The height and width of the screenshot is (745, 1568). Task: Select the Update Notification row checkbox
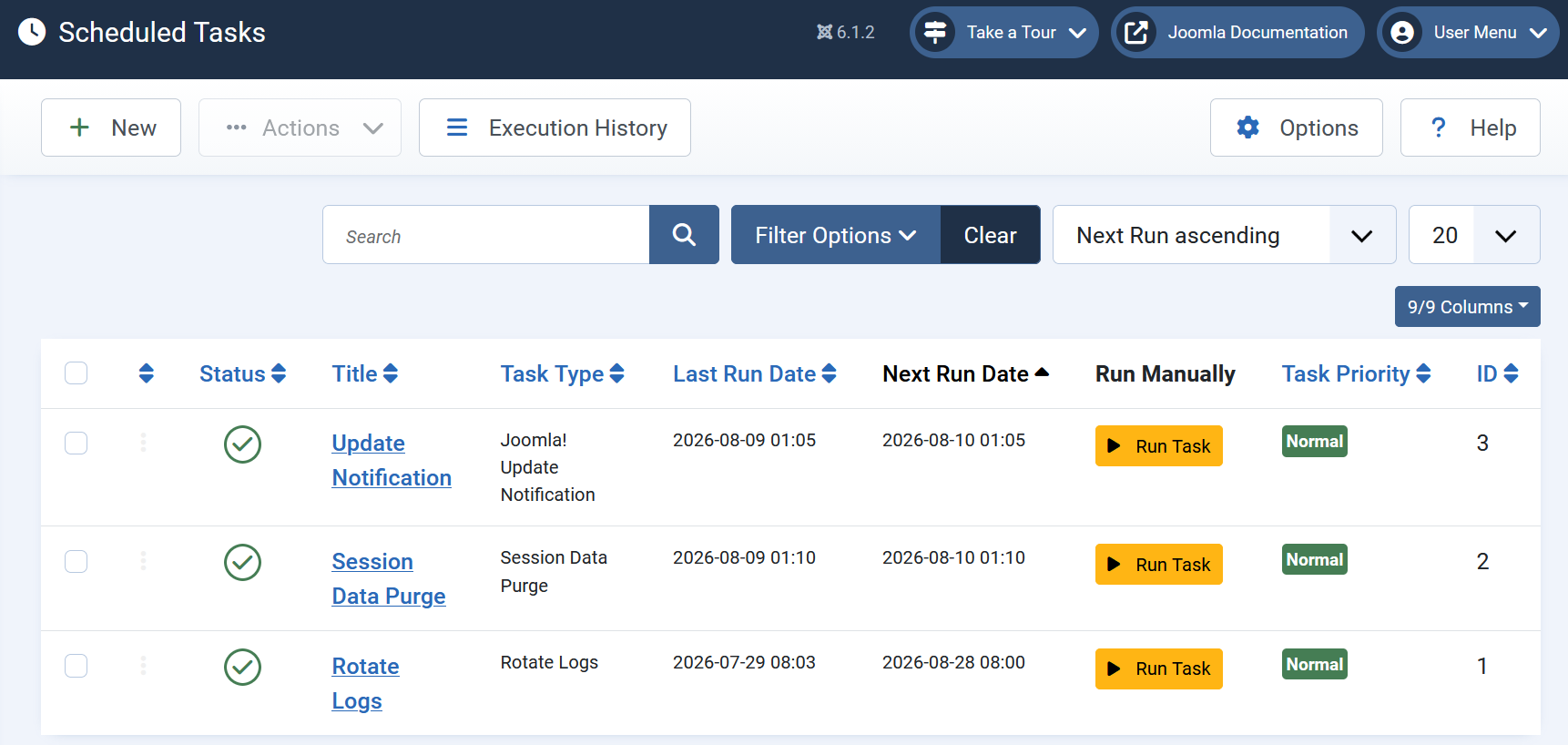click(x=76, y=443)
